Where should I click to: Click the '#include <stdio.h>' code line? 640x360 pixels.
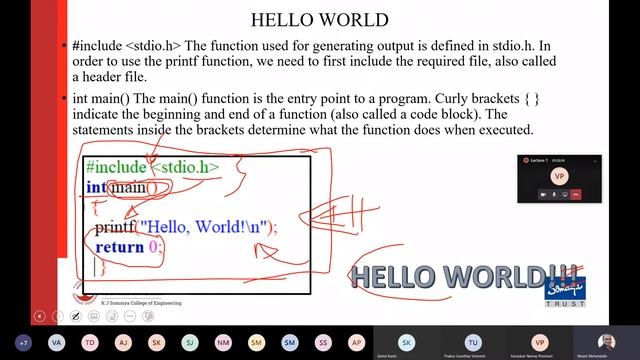tap(152, 167)
